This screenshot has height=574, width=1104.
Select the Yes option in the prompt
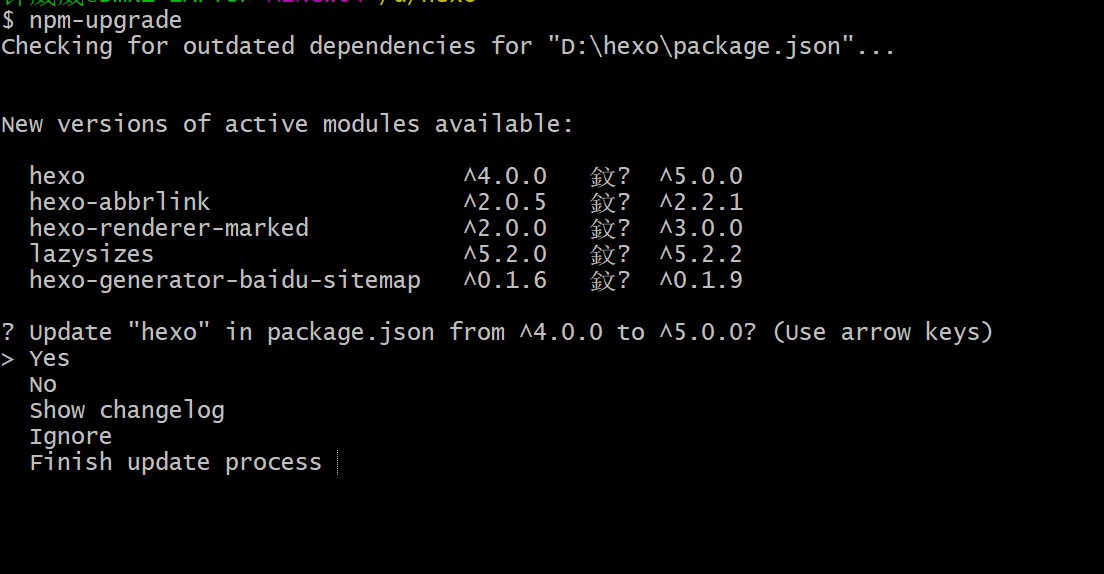point(49,358)
